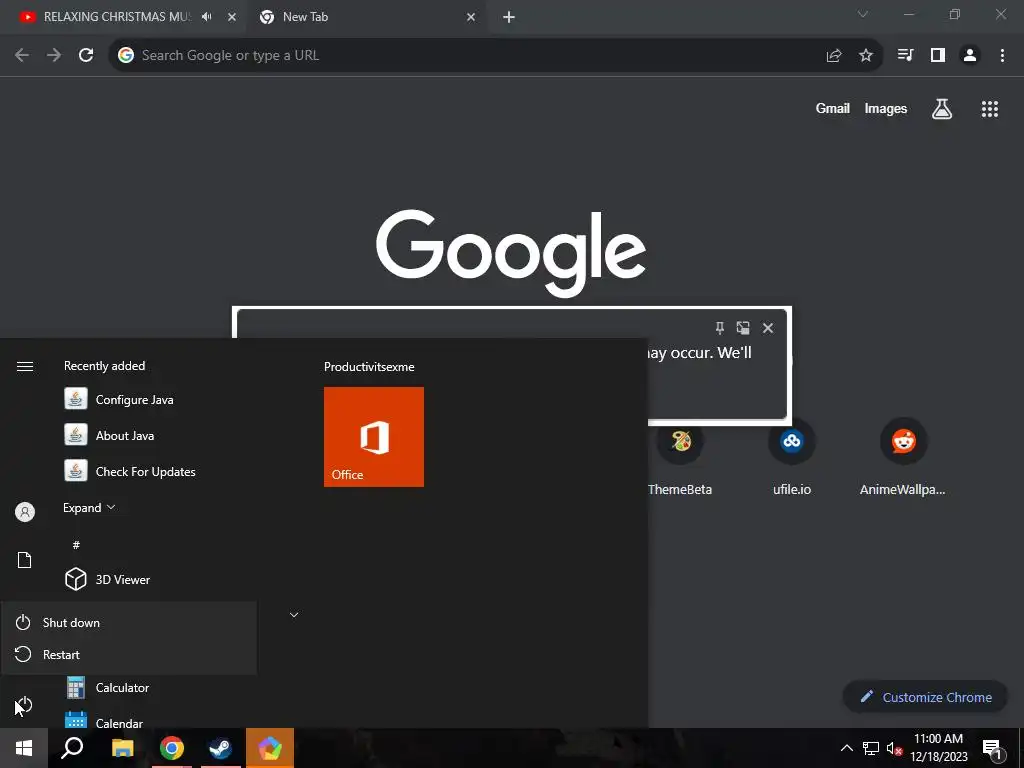Expand folder chevron in app list
This screenshot has width=1024, height=768.
coord(294,615)
